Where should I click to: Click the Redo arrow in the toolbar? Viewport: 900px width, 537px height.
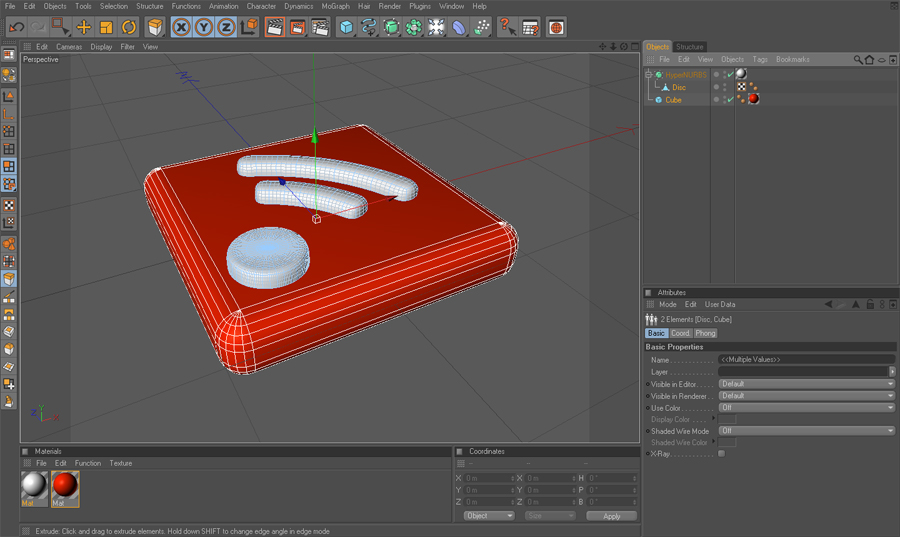pyautogui.click(x=38, y=27)
